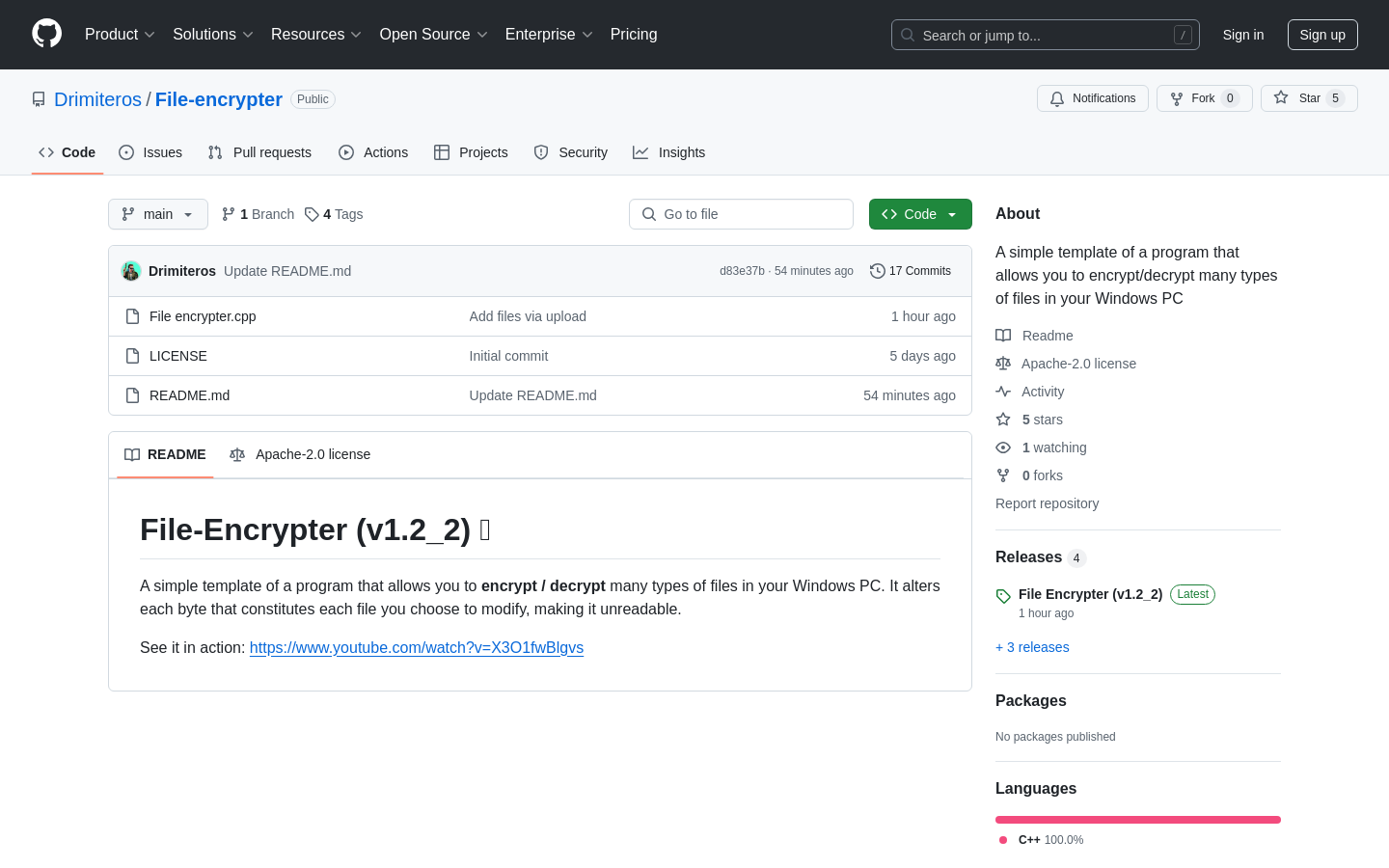Switch to the Insights tab
Viewport: 1389px width, 868px height.
click(x=669, y=152)
